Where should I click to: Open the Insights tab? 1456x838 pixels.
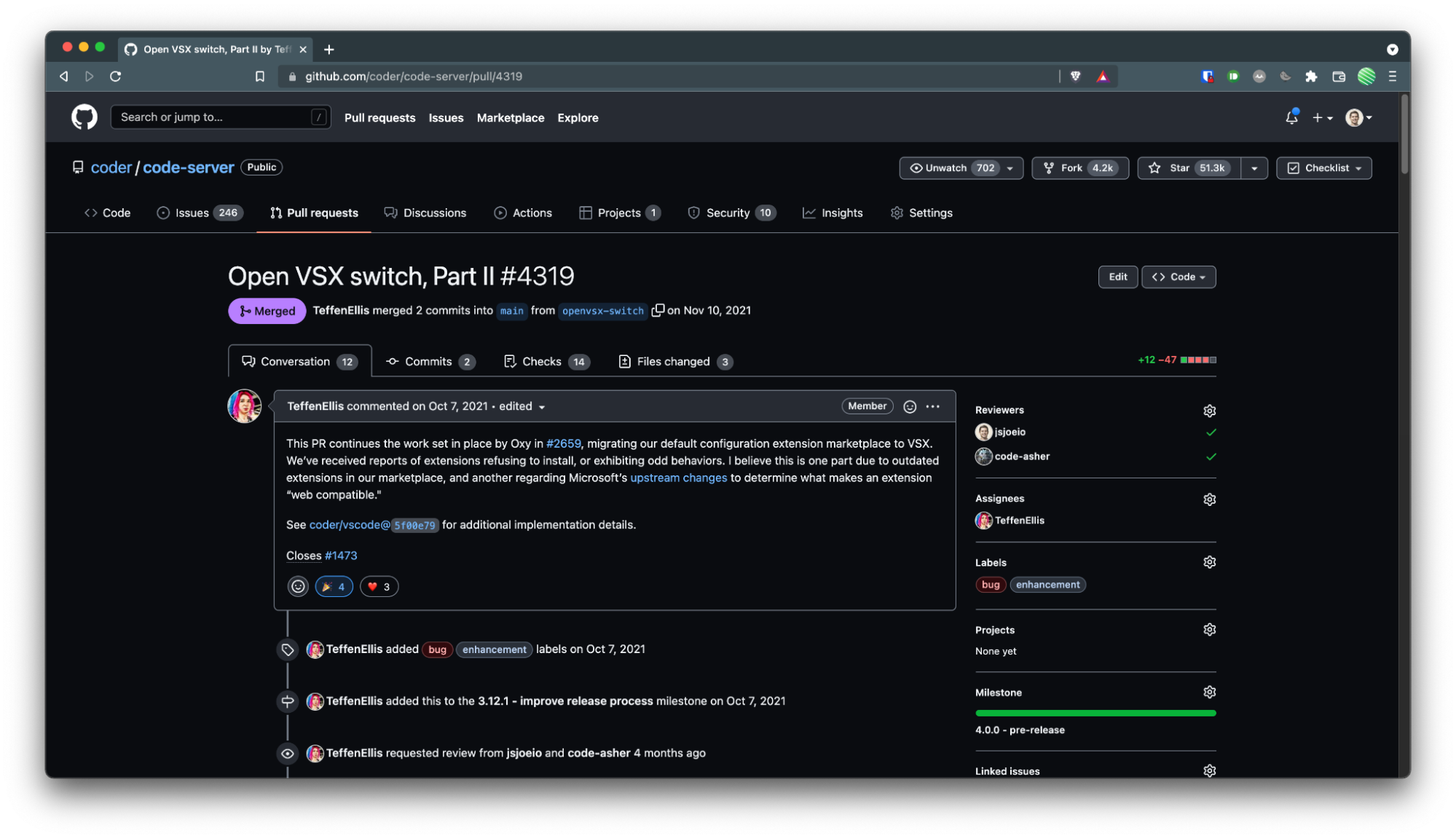point(833,213)
